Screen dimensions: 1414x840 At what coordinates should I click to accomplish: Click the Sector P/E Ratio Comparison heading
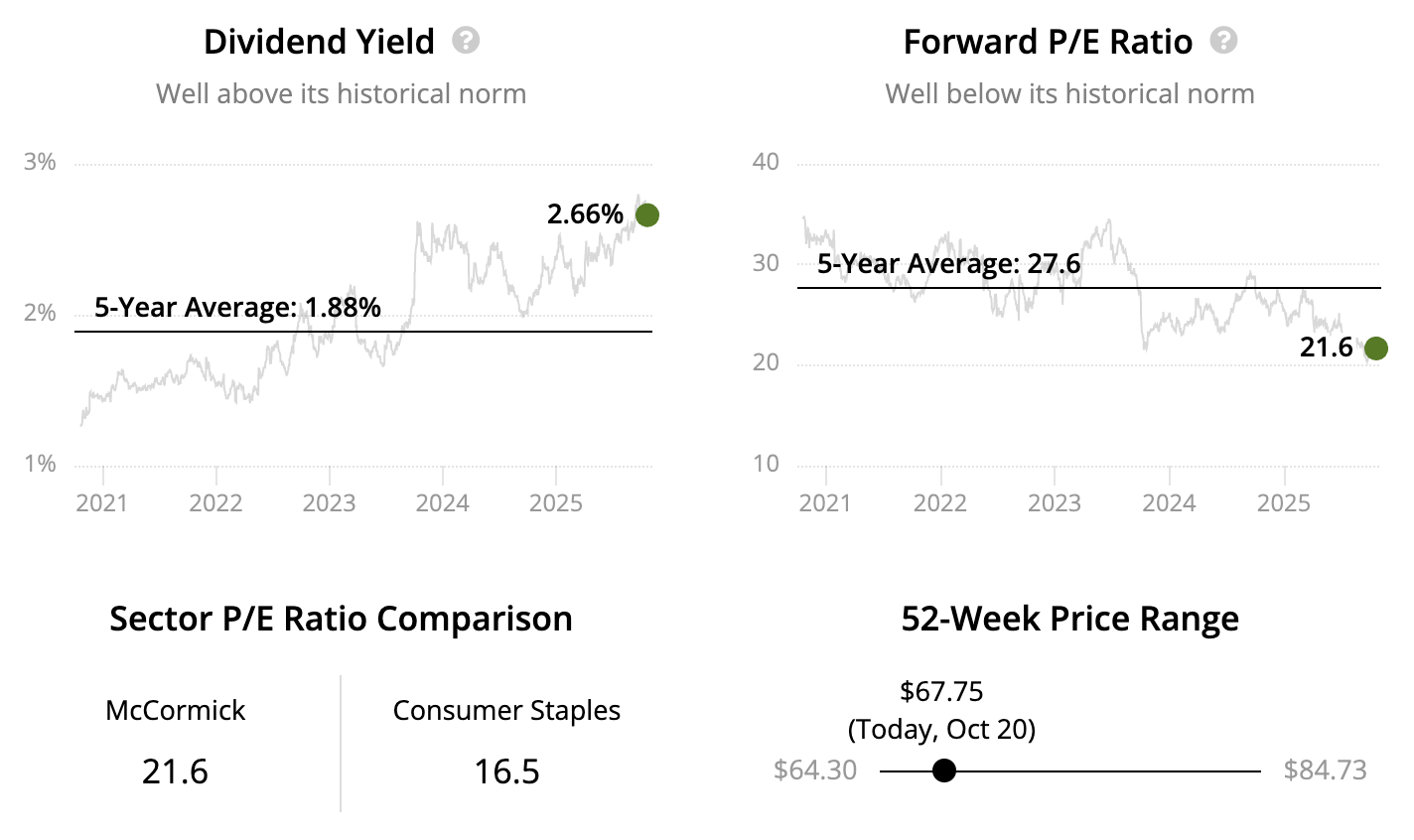coord(341,619)
